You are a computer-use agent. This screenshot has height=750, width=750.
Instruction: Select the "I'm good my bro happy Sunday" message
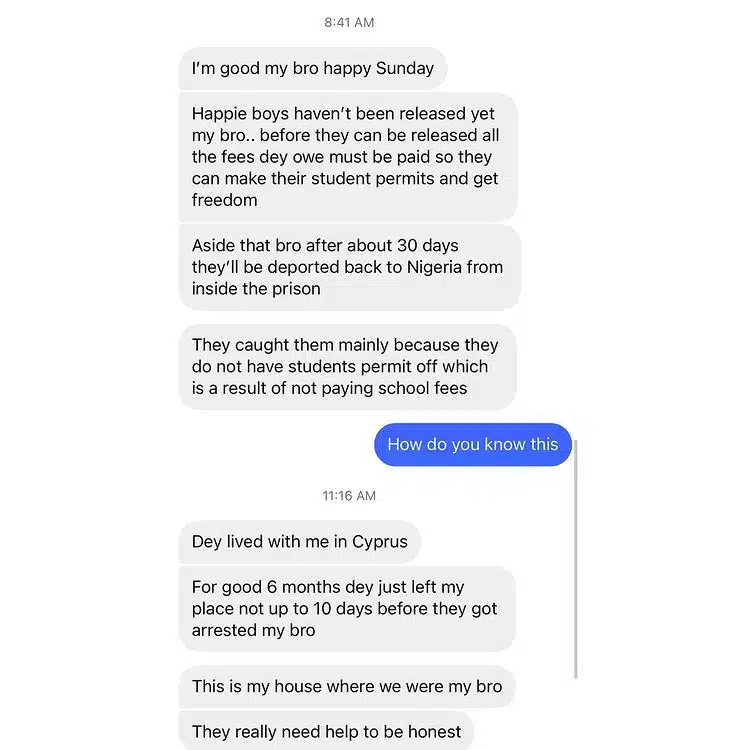coord(313,69)
